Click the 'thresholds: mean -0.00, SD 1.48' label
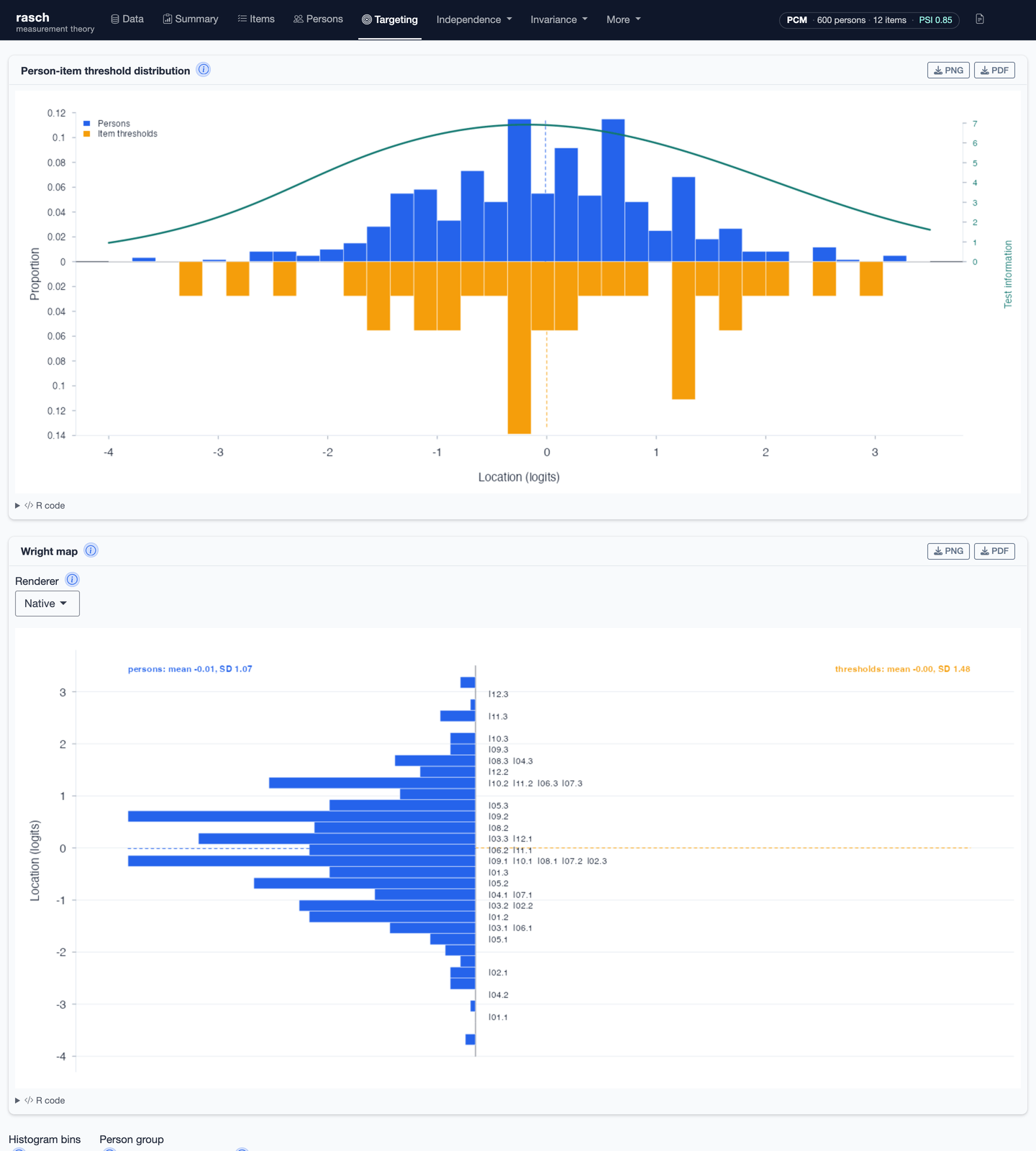 click(902, 669)
